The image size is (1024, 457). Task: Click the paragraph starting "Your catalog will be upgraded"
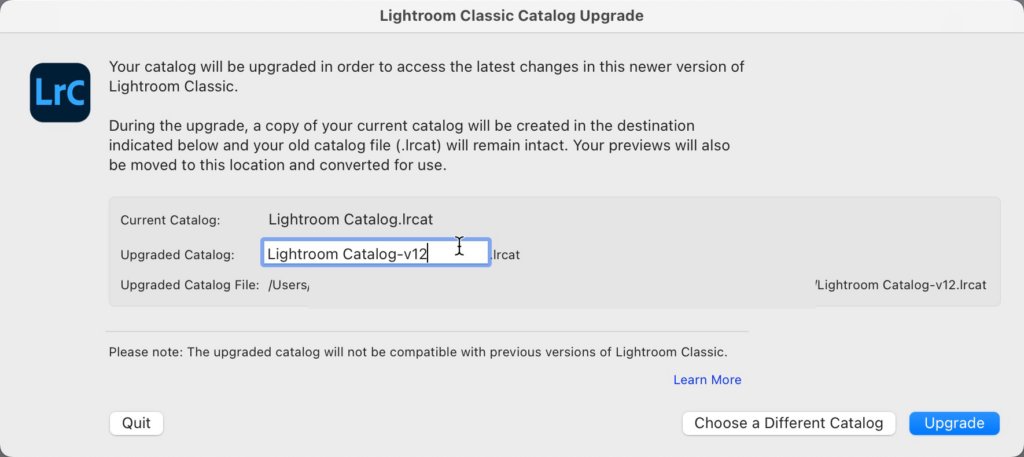(x=426, y=77)
